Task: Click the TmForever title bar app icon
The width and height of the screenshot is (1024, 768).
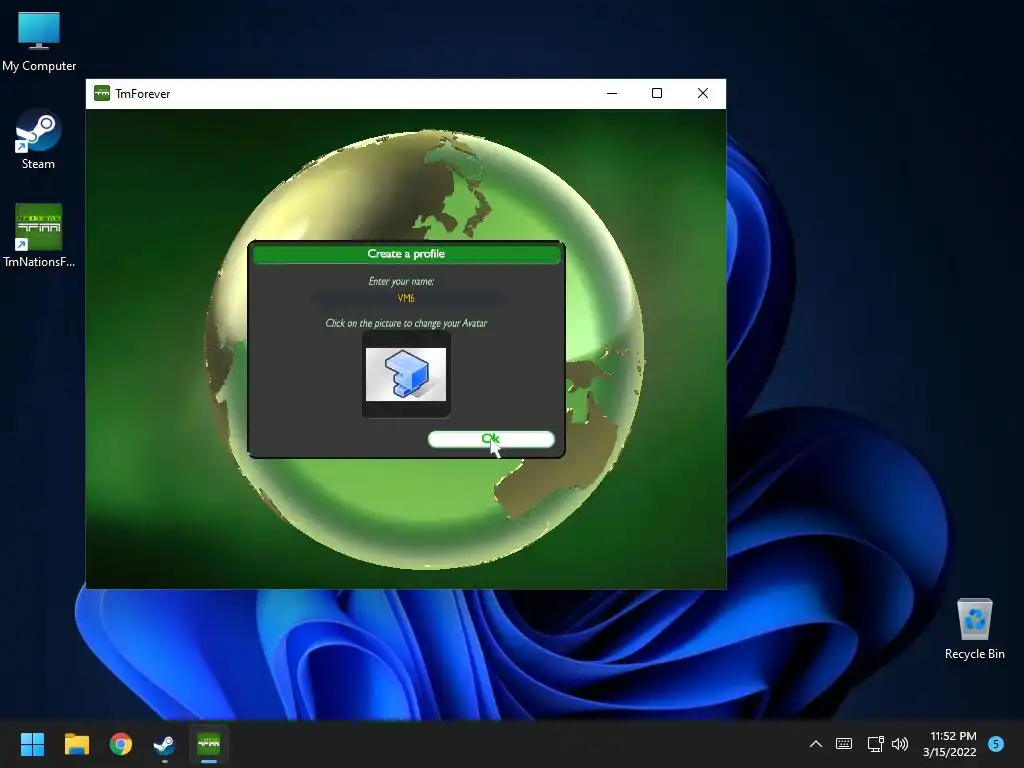Action: point(102,93)
